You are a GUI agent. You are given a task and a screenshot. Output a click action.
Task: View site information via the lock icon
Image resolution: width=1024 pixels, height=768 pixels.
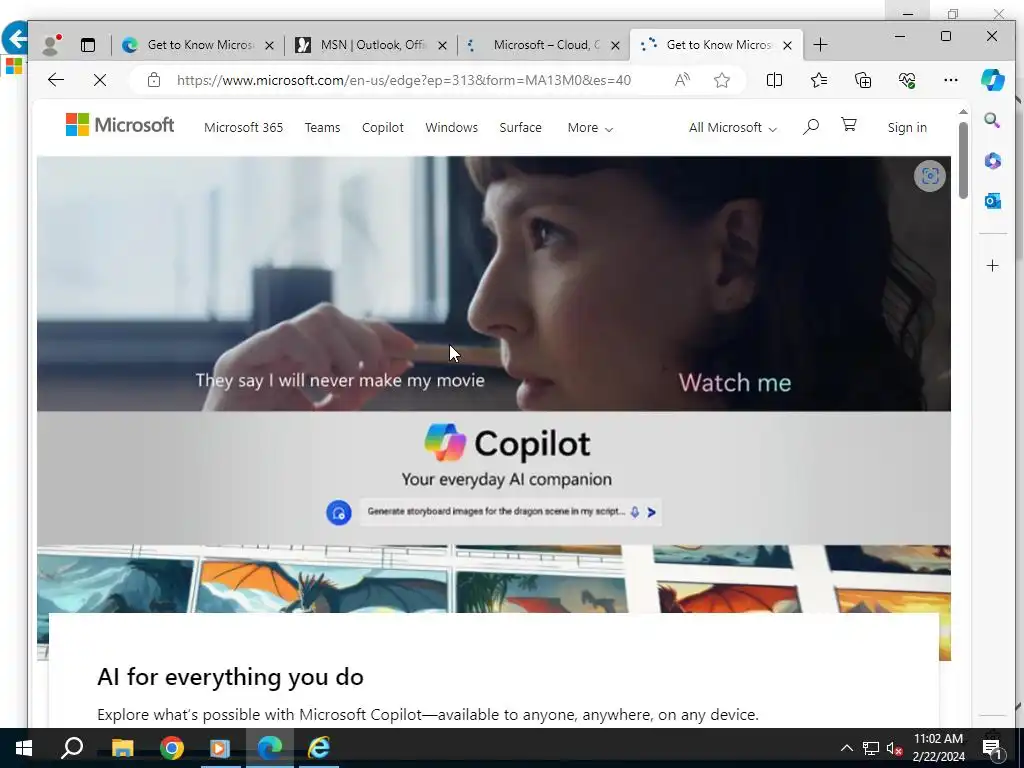click(x=154, y=80)
